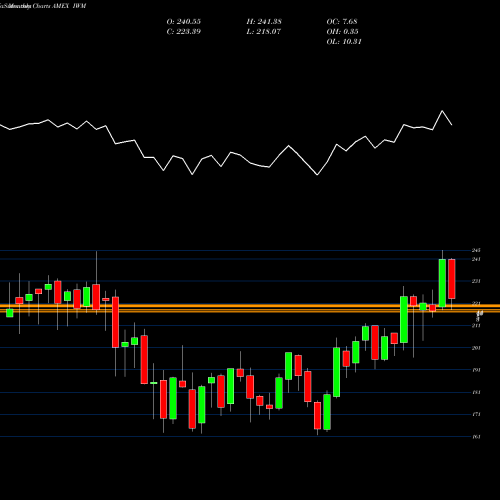Pick the 241 price axis label
Screen dimensions: 500x500
click(476, 259)
